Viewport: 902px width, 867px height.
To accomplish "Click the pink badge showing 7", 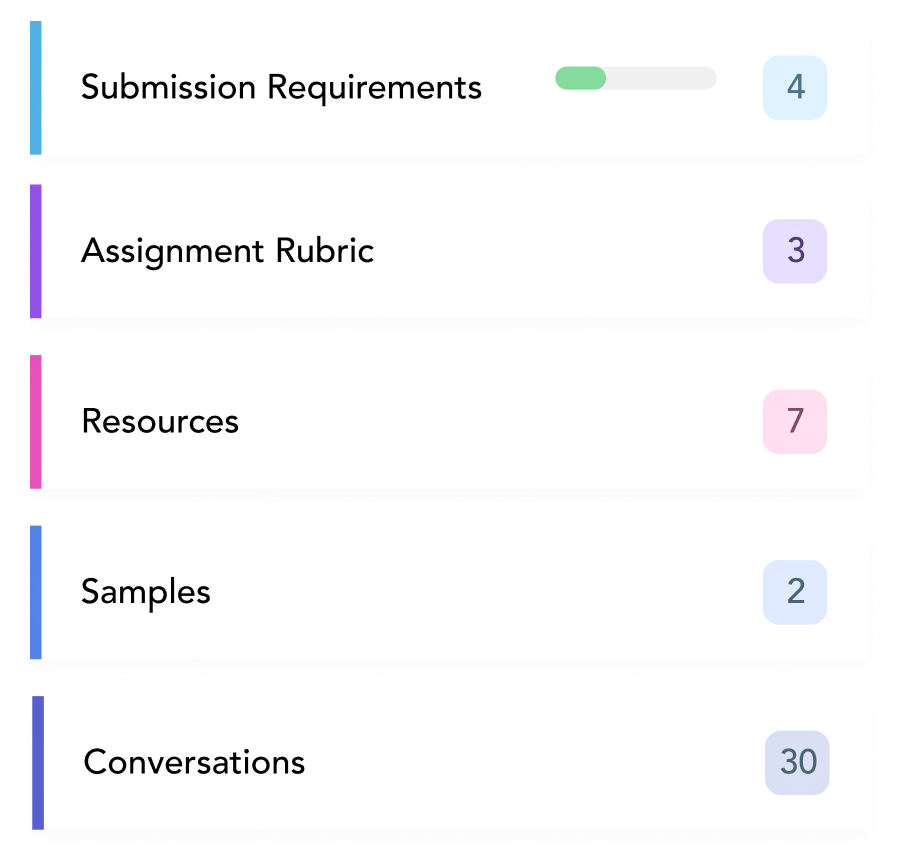I will point(795,422).
